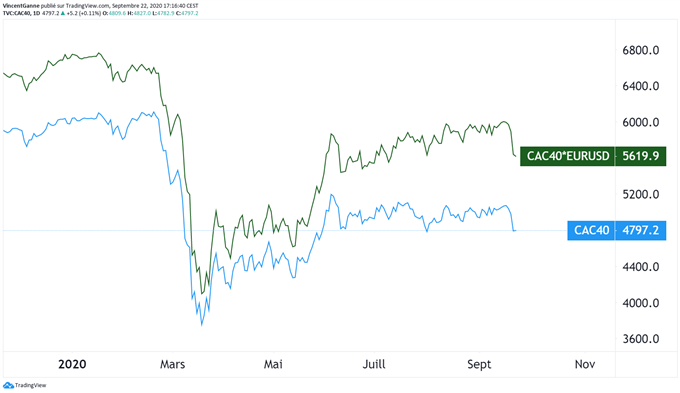Click the 2020 time axis label
The image size is (680, 393).
(72, 364)
